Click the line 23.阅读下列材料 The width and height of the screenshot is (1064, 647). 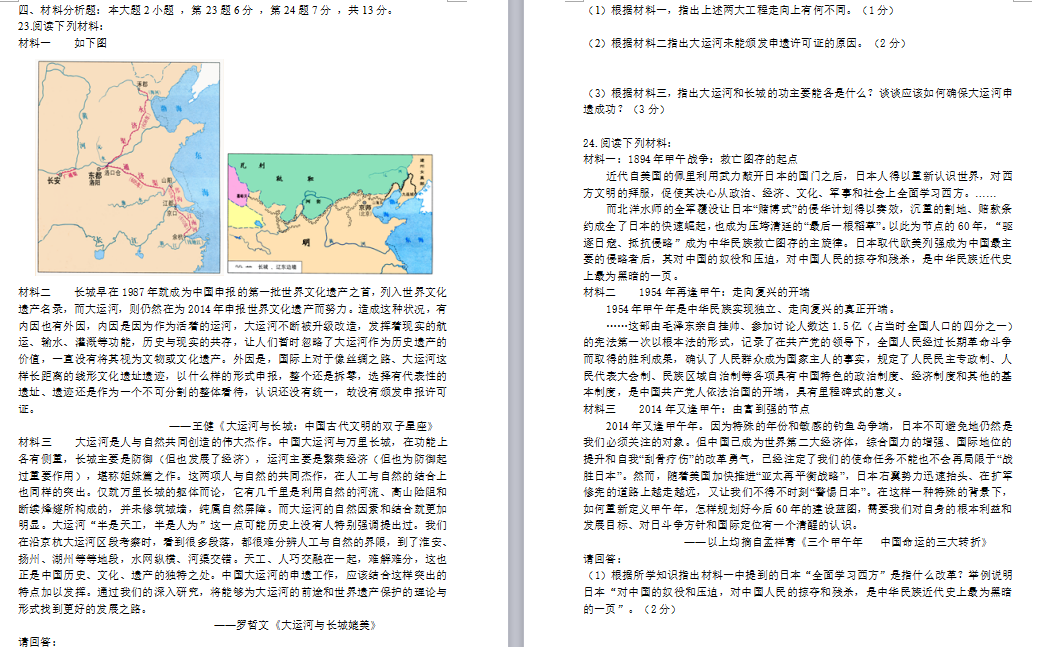tap(61, 27)
